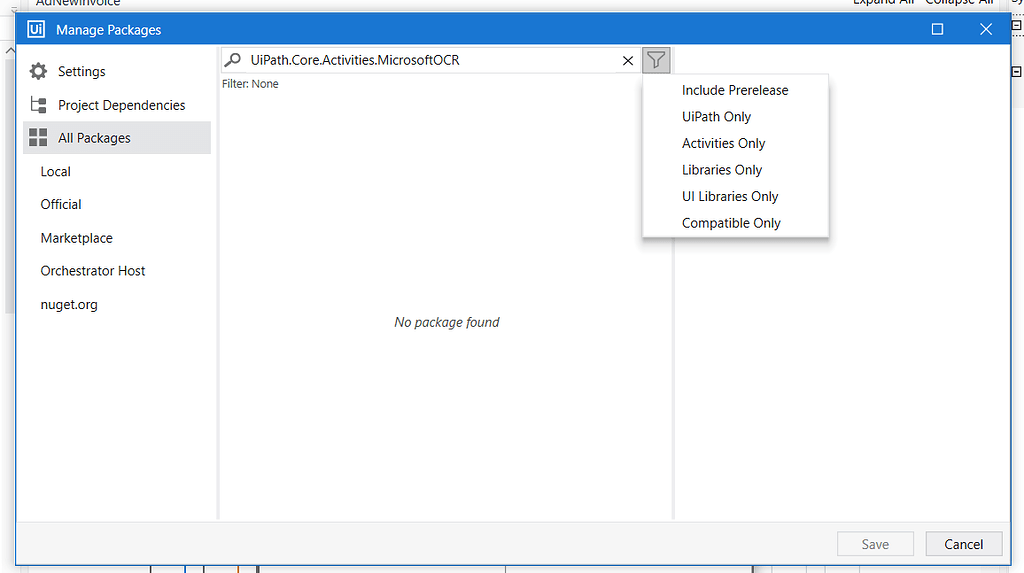Viewport: 1024px width, 573px height.
Task: Click the Cancel button
Action: coord(963,544)
